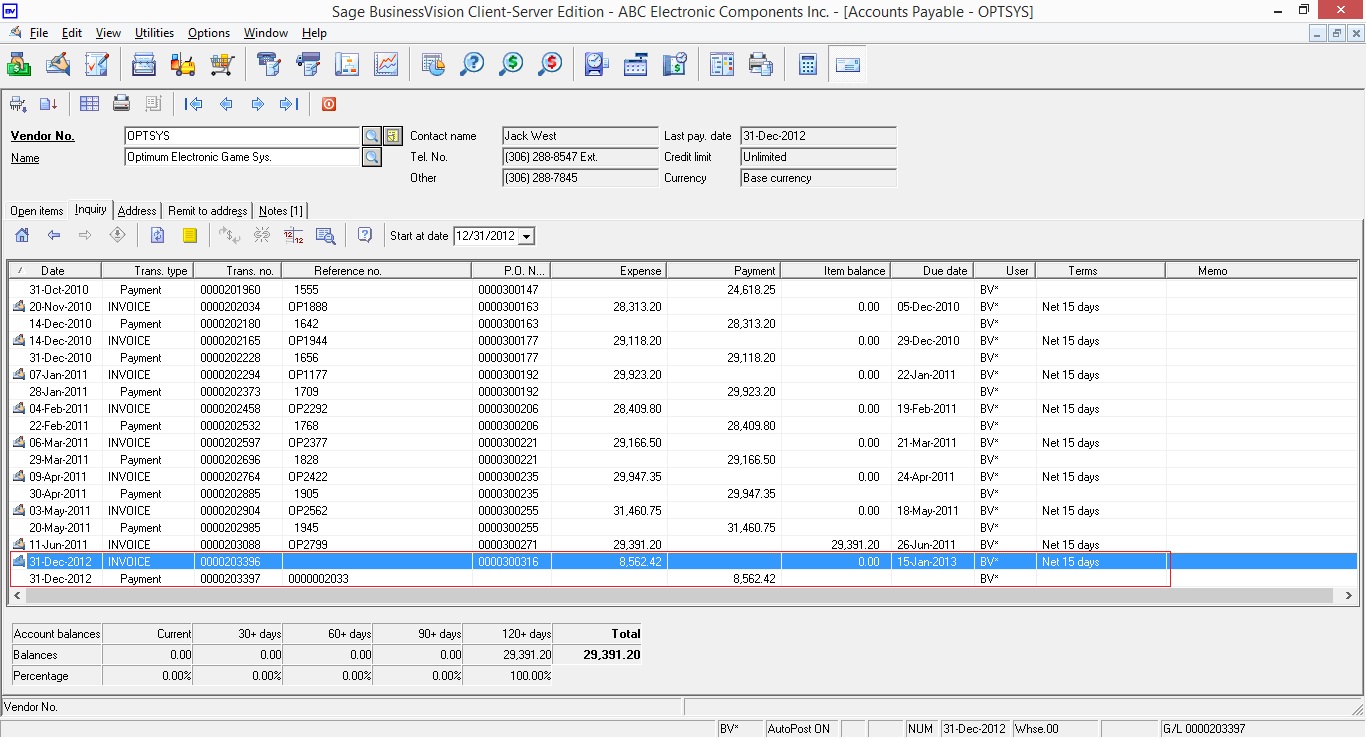Click the find transaction magnifier icon
1366x738 pixels.
click(325, 236)
